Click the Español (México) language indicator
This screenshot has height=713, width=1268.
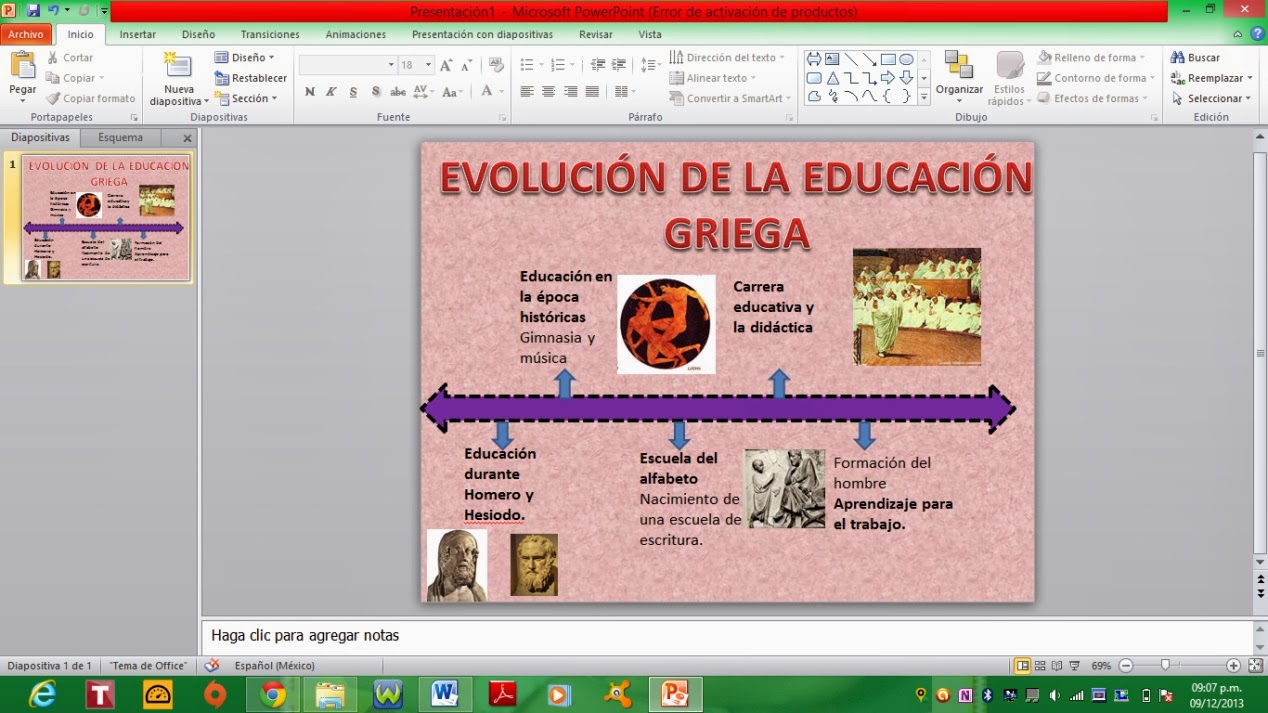tap(275, 666)
